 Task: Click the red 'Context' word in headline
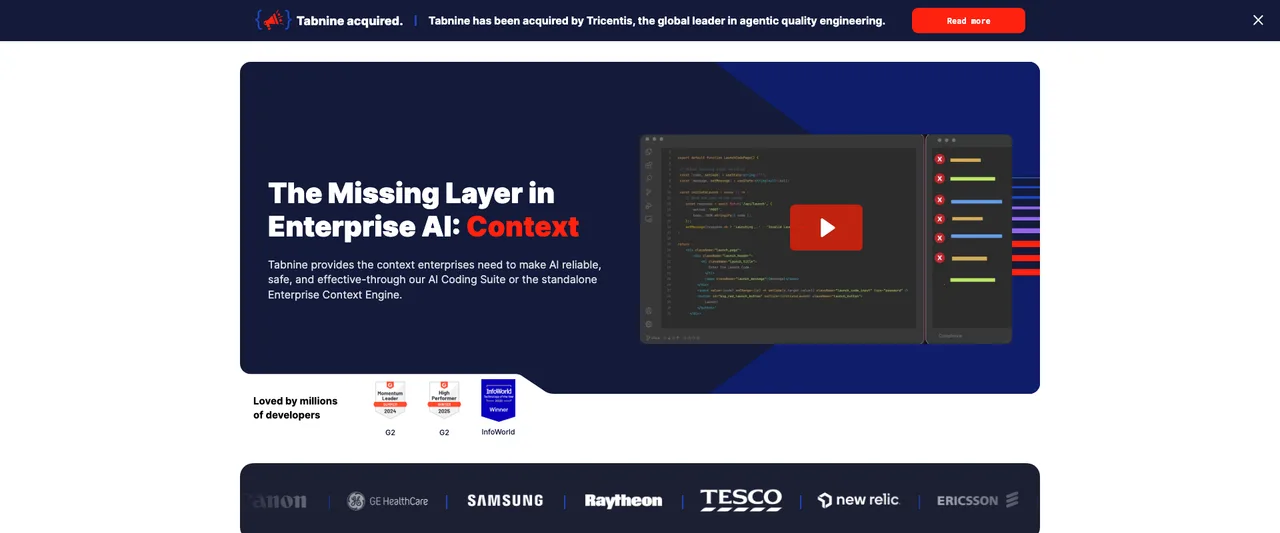click(x=523, y=226)
